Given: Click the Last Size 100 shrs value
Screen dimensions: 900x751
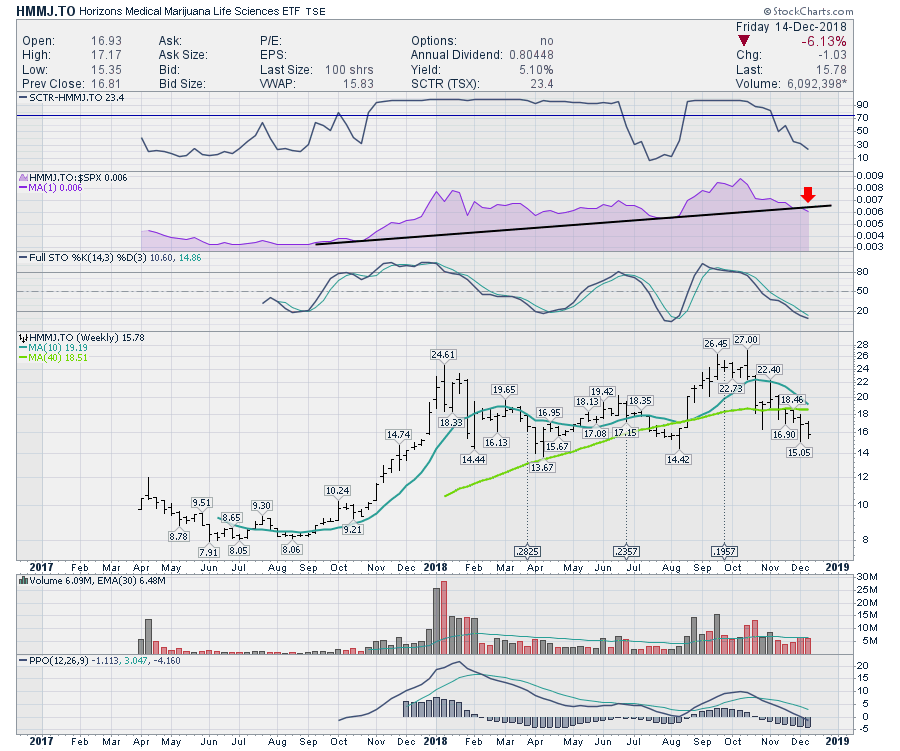Looking at the screenshot, I should pyautogui.click(x=349, y=70).
